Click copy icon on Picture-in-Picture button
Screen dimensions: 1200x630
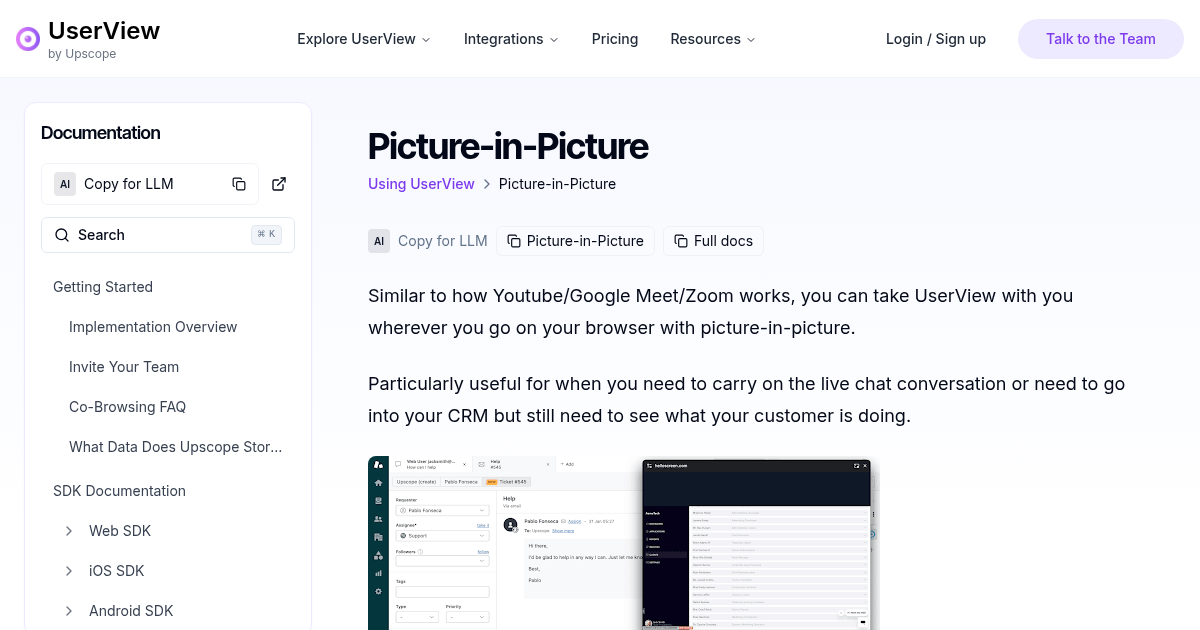pyautogui.click(x=514, y=241)
